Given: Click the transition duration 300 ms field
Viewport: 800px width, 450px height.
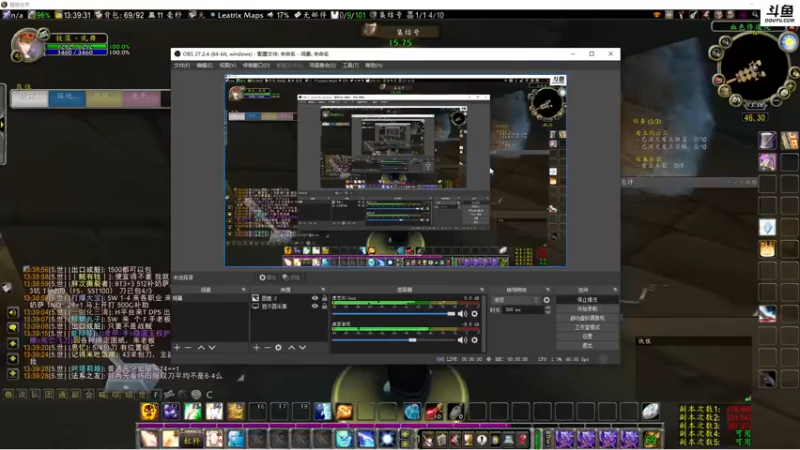Looking at the screenshot, I should (523, 310).
